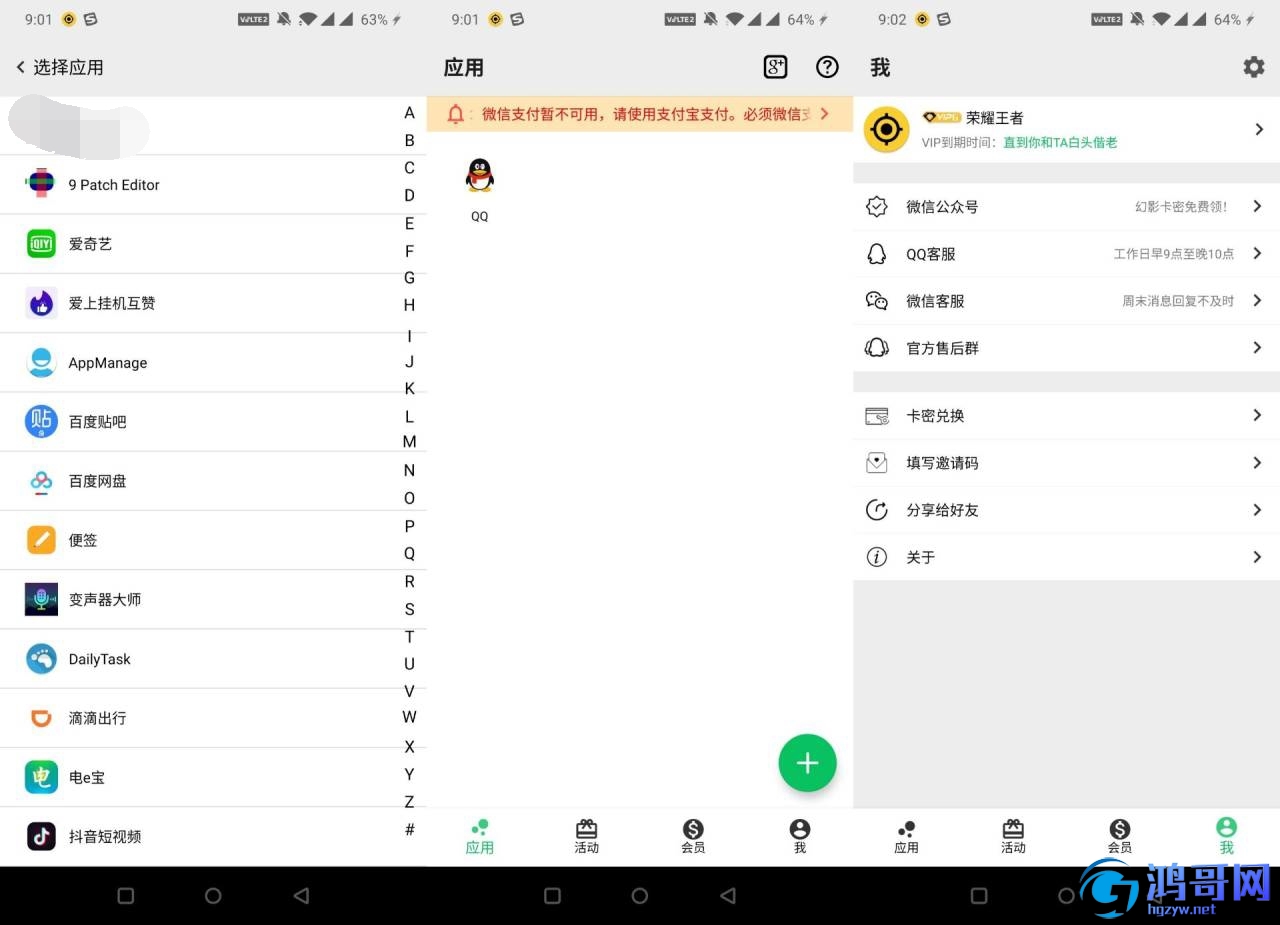Choose the 便签 notes app icon
This screenshot has height=925, width=1280.
click(41, 540)
